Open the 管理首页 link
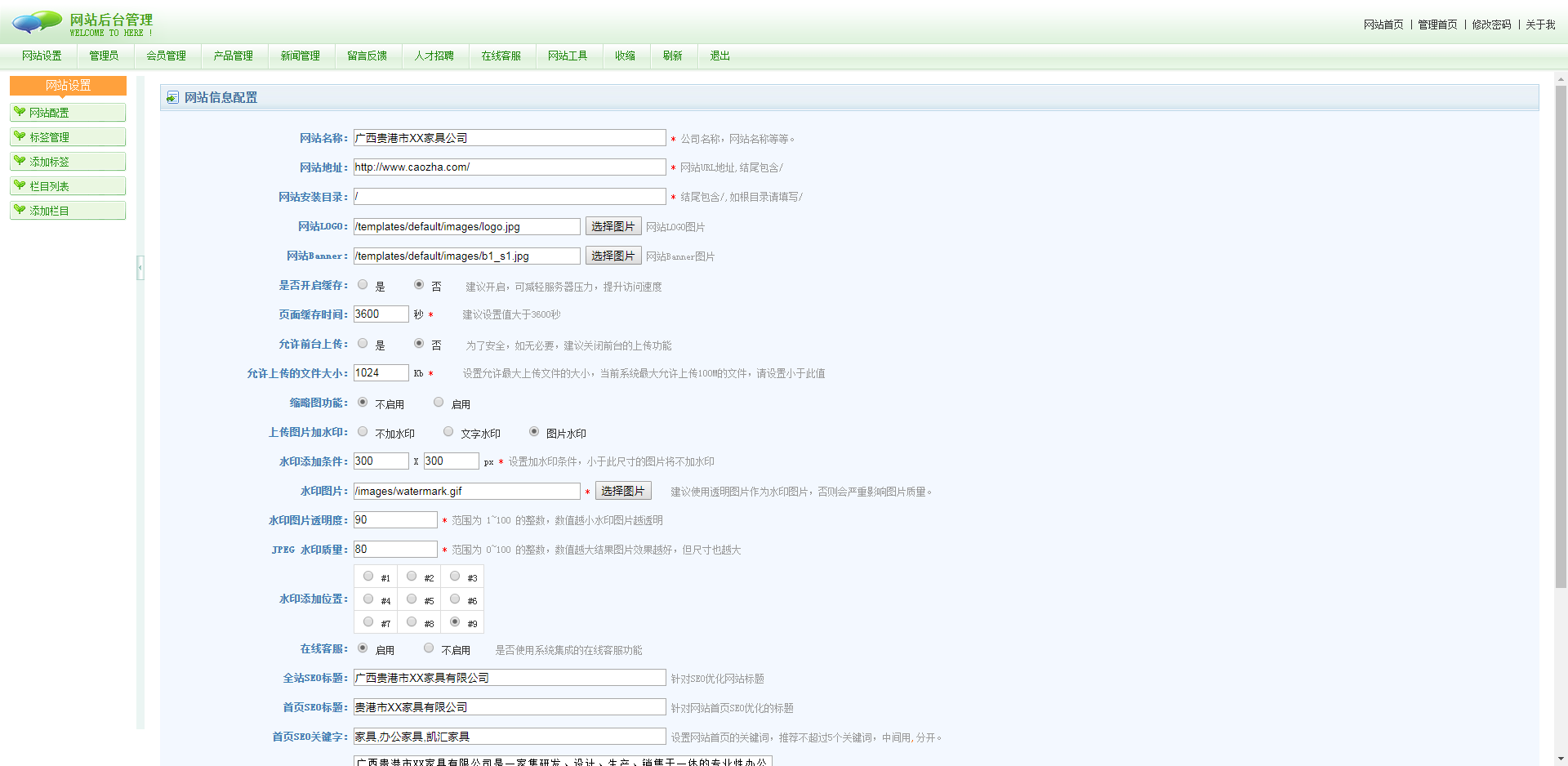Image resolution: width=1568 pixels, height=766 pixels. pyautogui.click(x=1437, y=24)
